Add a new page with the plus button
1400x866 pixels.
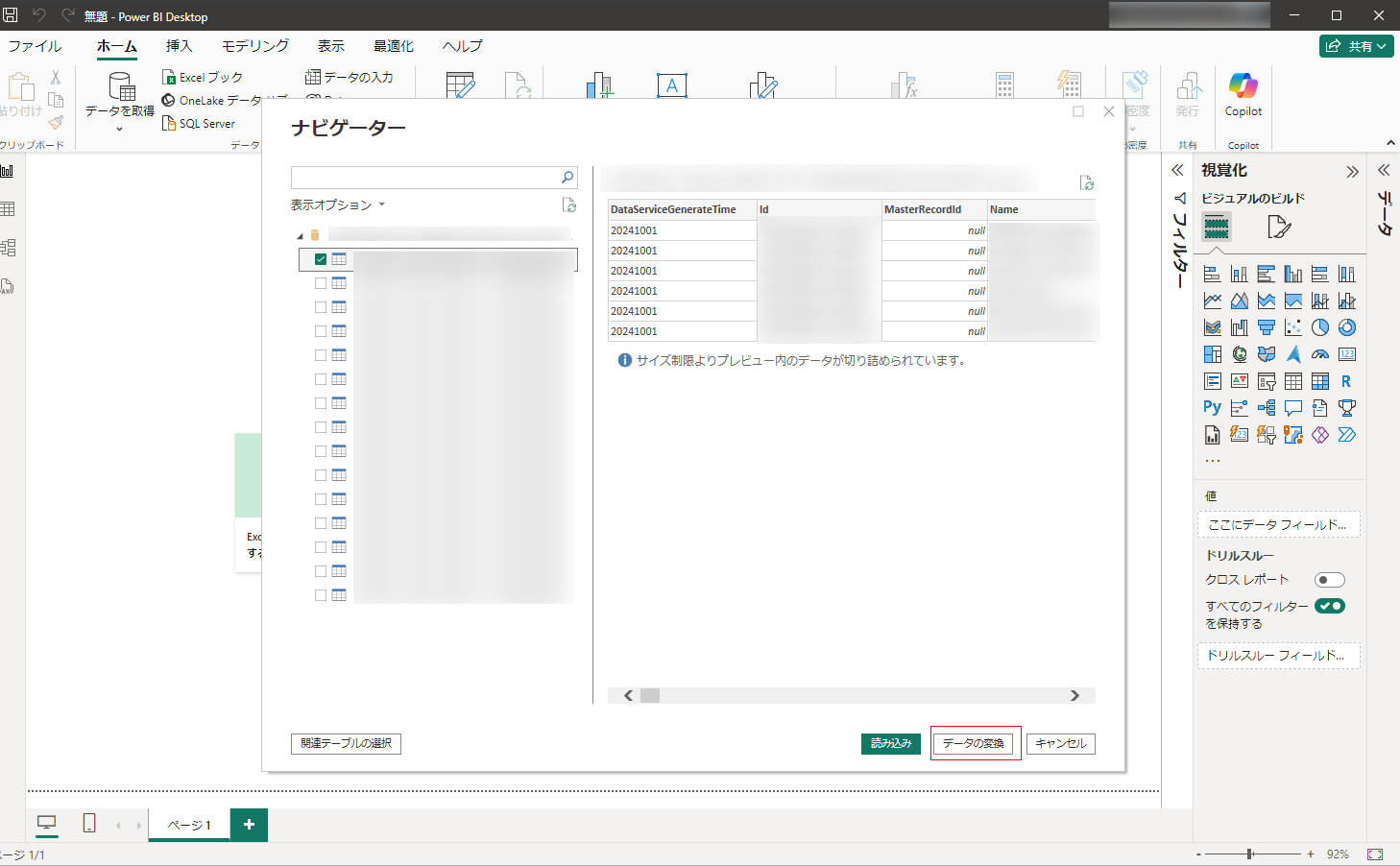[249, 825]
